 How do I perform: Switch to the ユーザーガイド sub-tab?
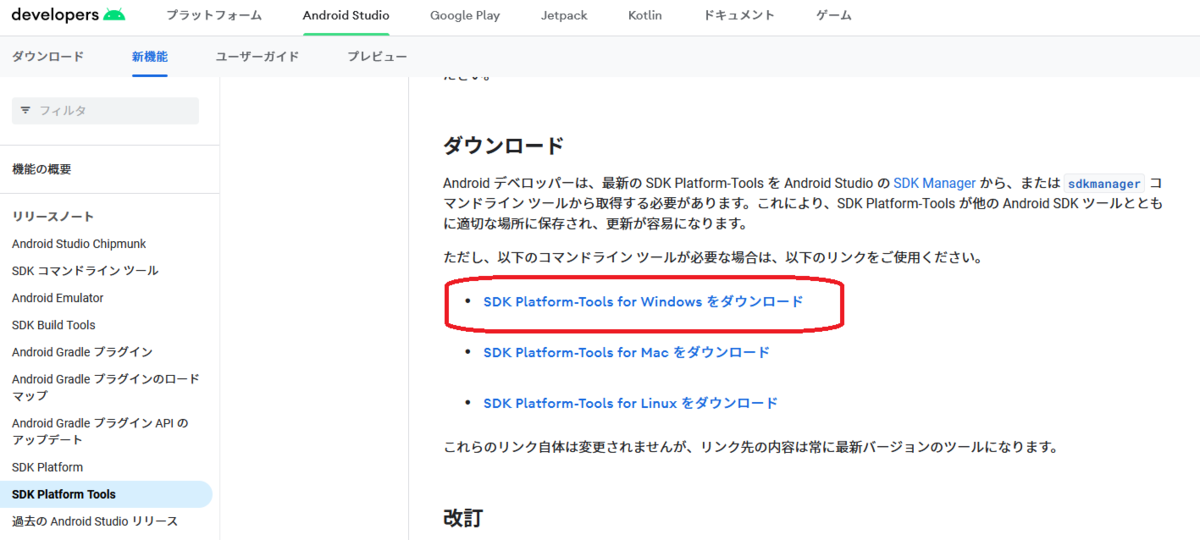click(257, 57)
